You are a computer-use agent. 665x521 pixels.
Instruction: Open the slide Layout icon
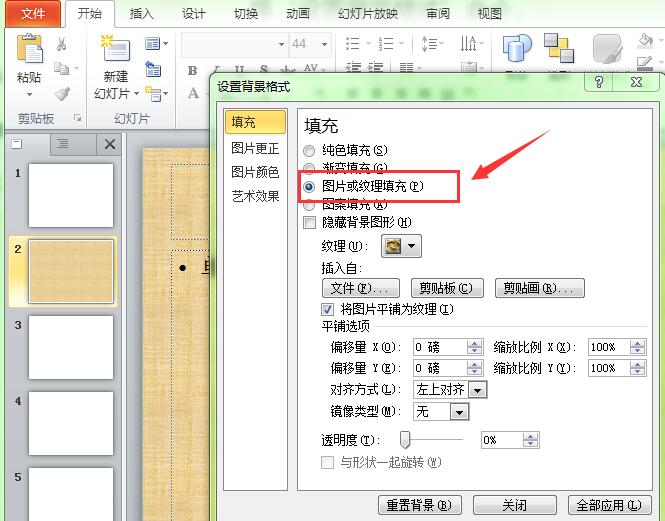coord(153,43)
